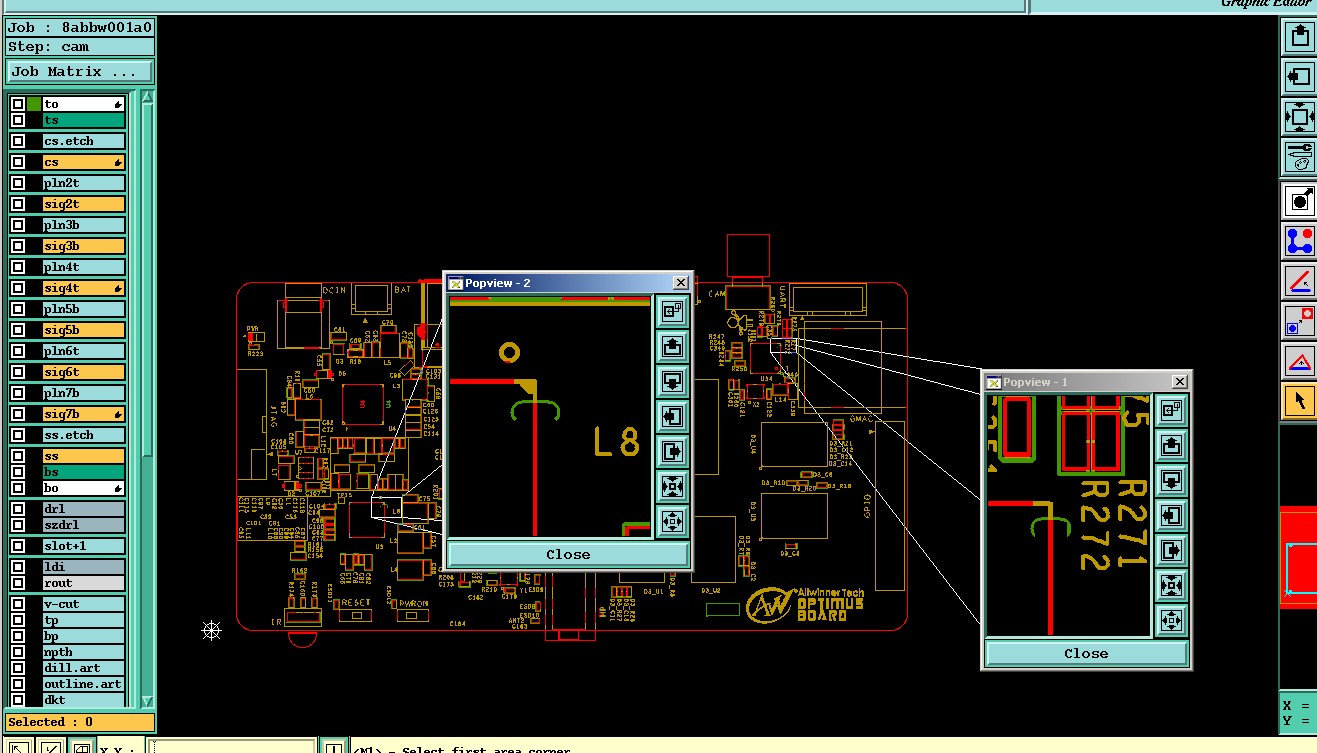Select the black circle feature icon

pyautogui.click(x=1299, y=201)
